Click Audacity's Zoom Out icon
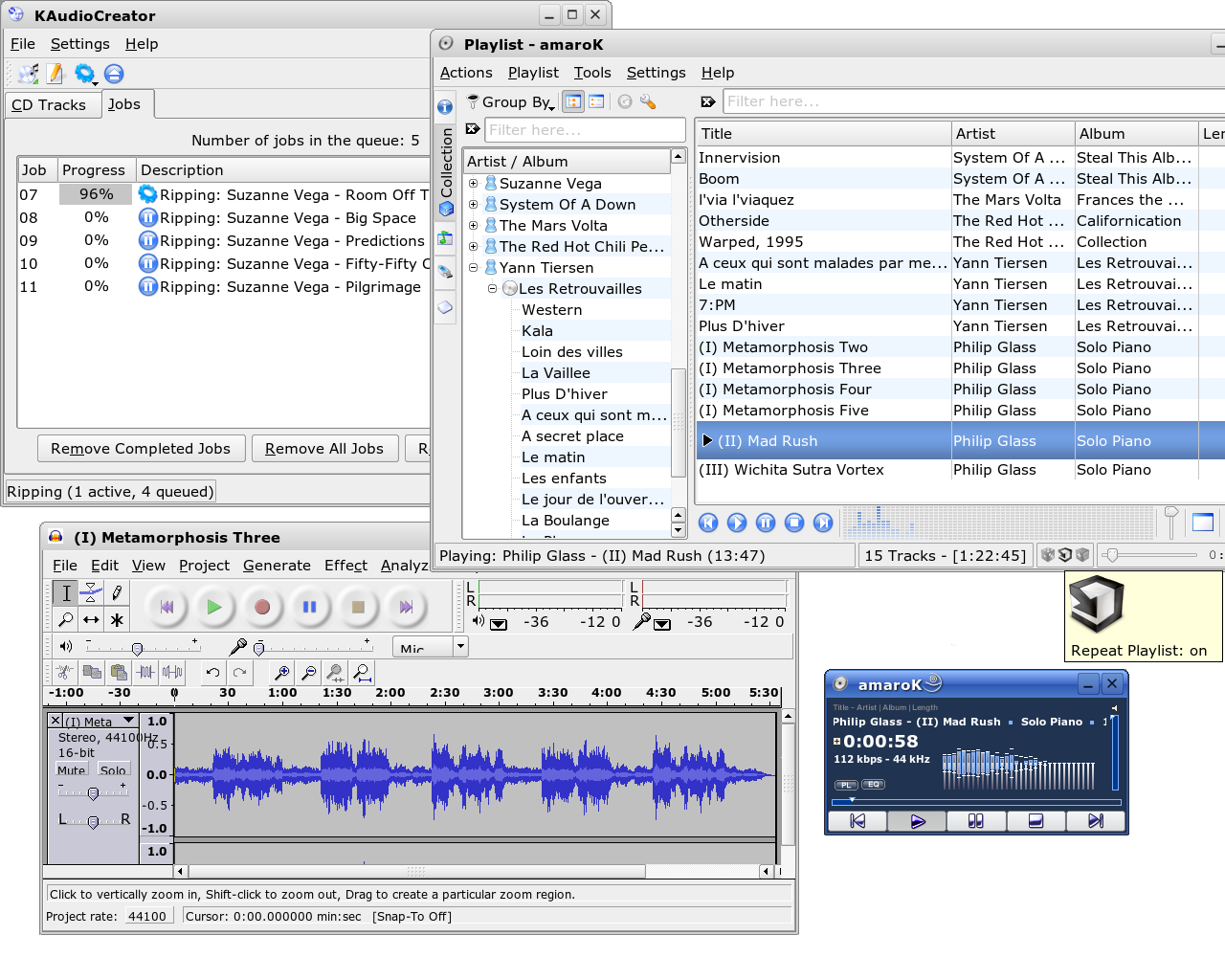This screenshot has width=1225, height=980. [308, 672]
